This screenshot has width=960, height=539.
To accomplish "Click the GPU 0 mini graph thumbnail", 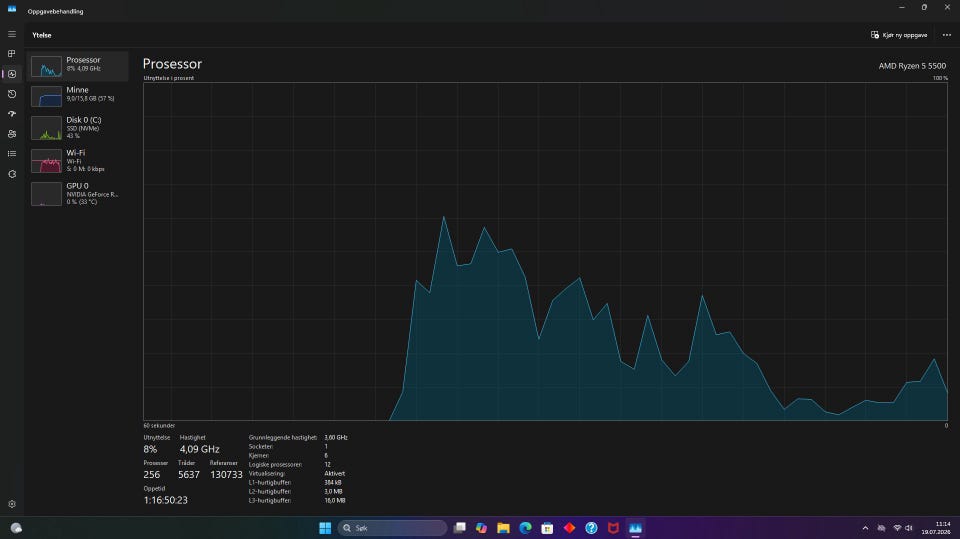I will click(47, 194).
